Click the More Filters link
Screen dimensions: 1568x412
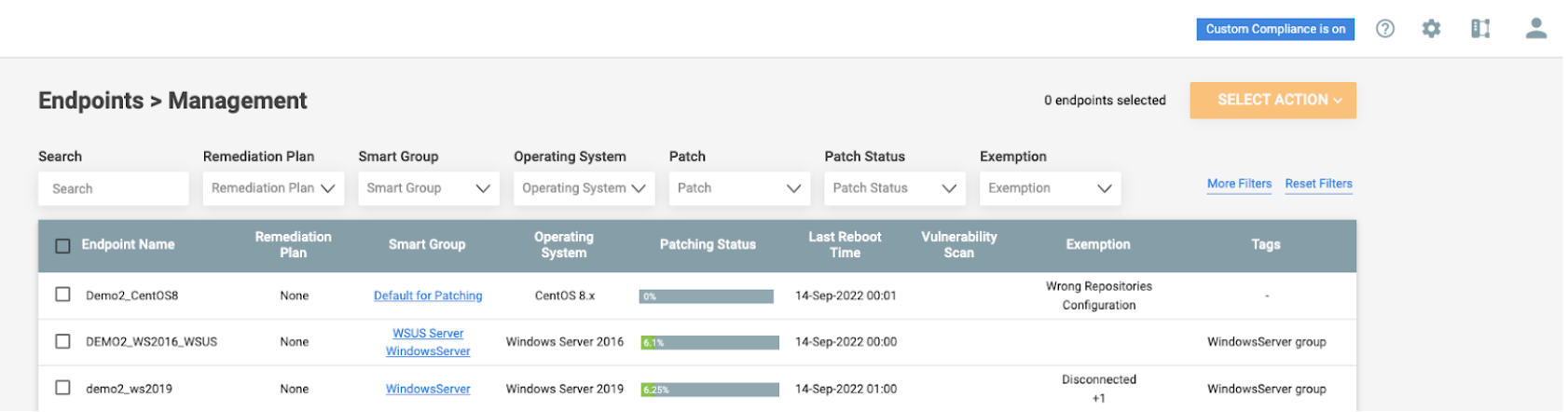tap(1239, 184)
